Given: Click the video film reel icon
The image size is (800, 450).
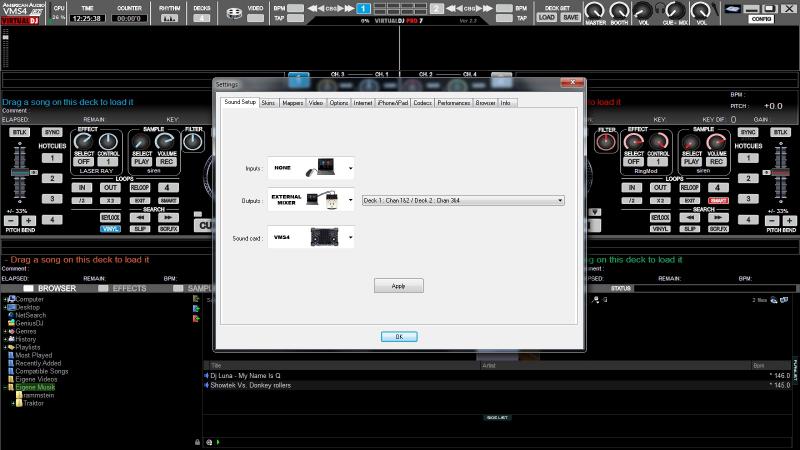Looking at the screenshot, I should coord(234,13).
